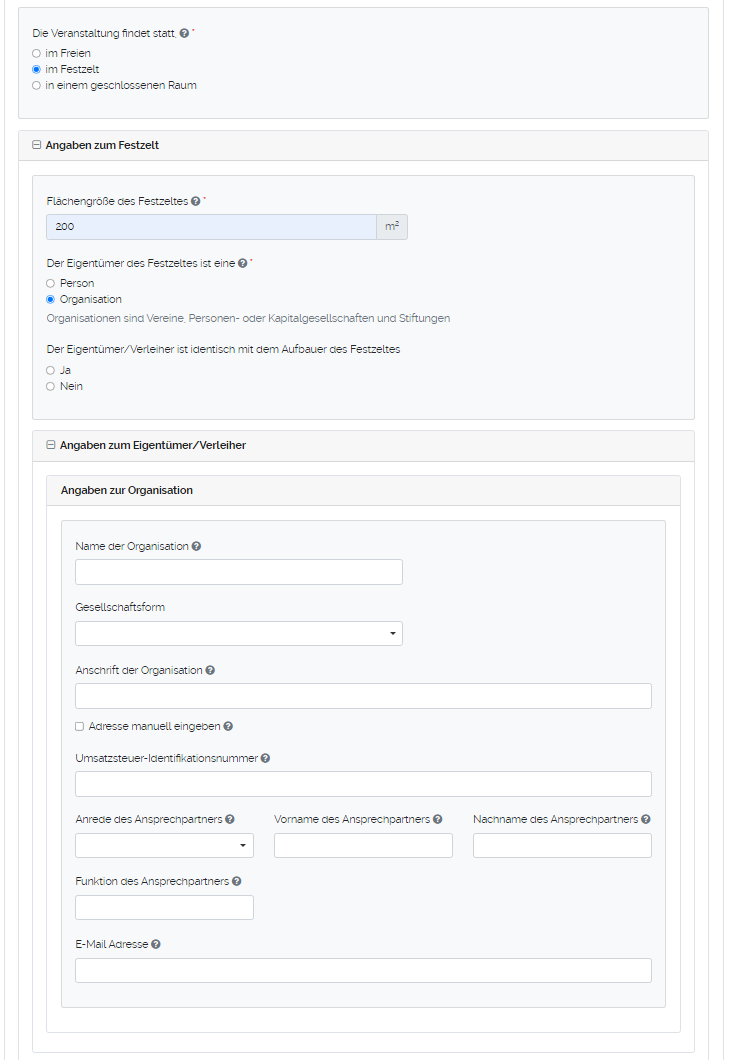Click the 'Angaben zur Organisation' header
This screenshot has height=1060, width=730.
(x=128, y=490)
